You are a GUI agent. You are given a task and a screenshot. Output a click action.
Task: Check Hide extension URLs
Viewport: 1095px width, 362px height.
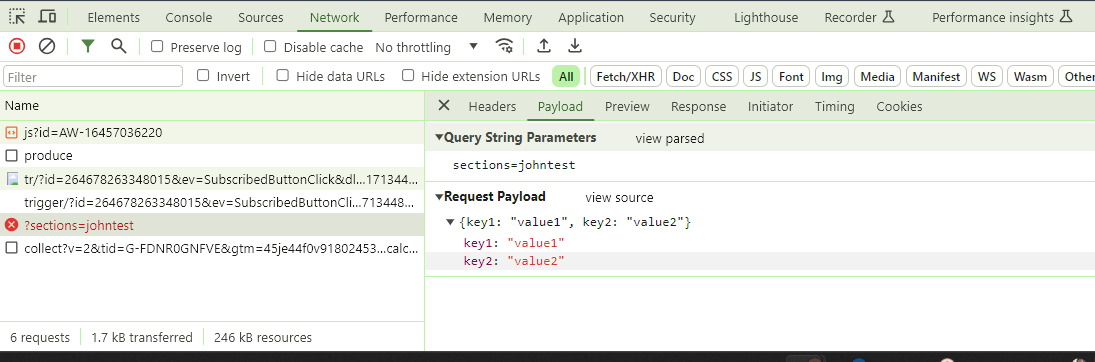pyautogui.click(x=409, y=75)
